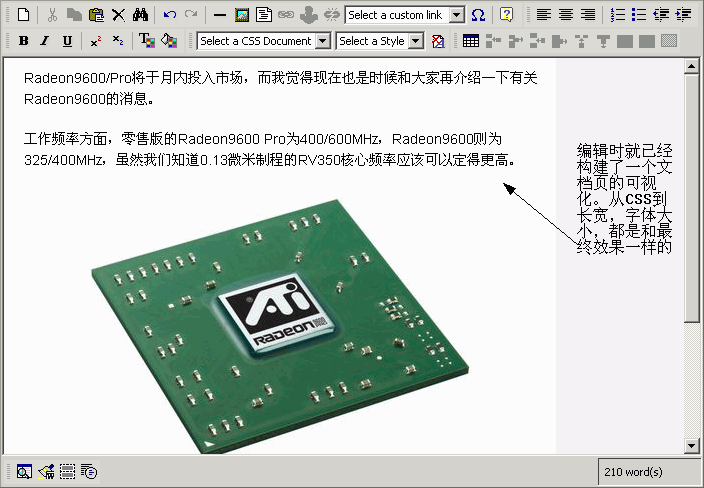Image resolution: width=704 pixels, height=488 pixels.
Task: Toggle superscript formatting
Action: click(96, 41)
